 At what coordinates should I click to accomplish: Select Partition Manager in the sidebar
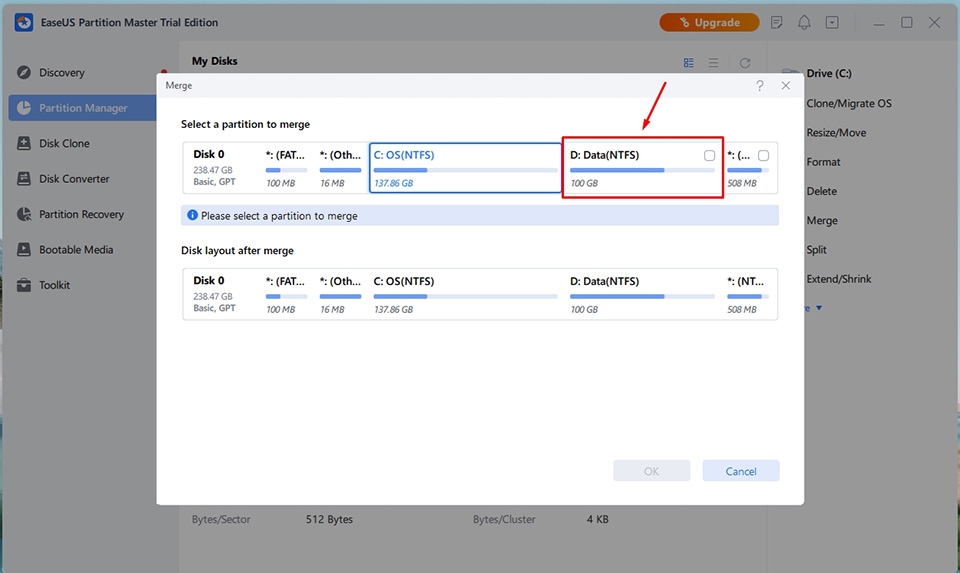tap(82, 108)
